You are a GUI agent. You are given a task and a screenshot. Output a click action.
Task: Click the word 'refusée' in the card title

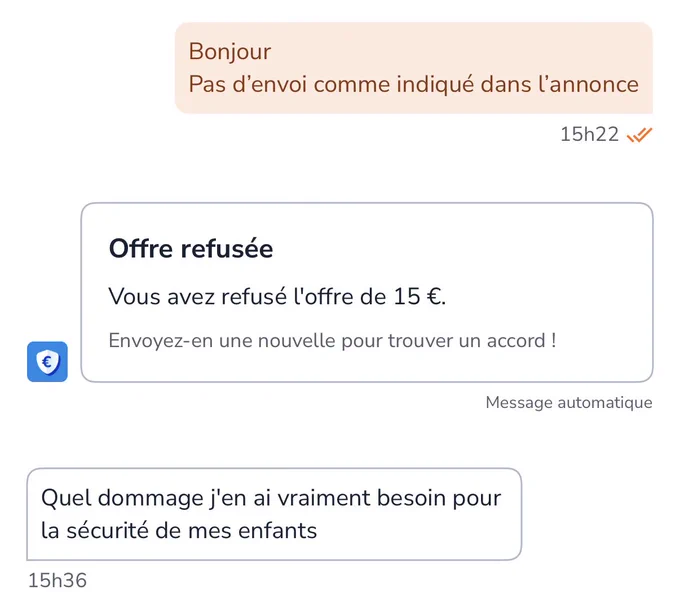pos(227,248)
